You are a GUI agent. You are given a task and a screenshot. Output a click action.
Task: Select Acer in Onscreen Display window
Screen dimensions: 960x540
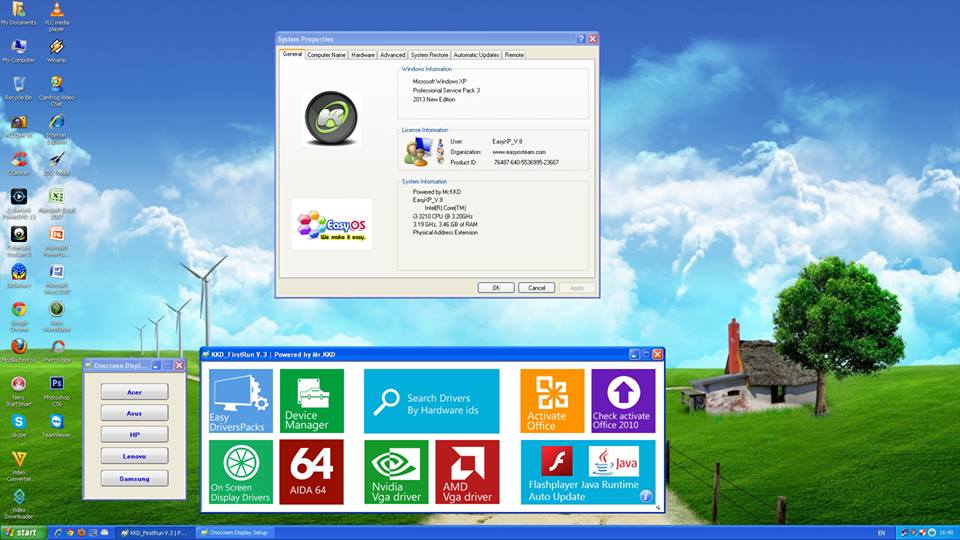134,392
